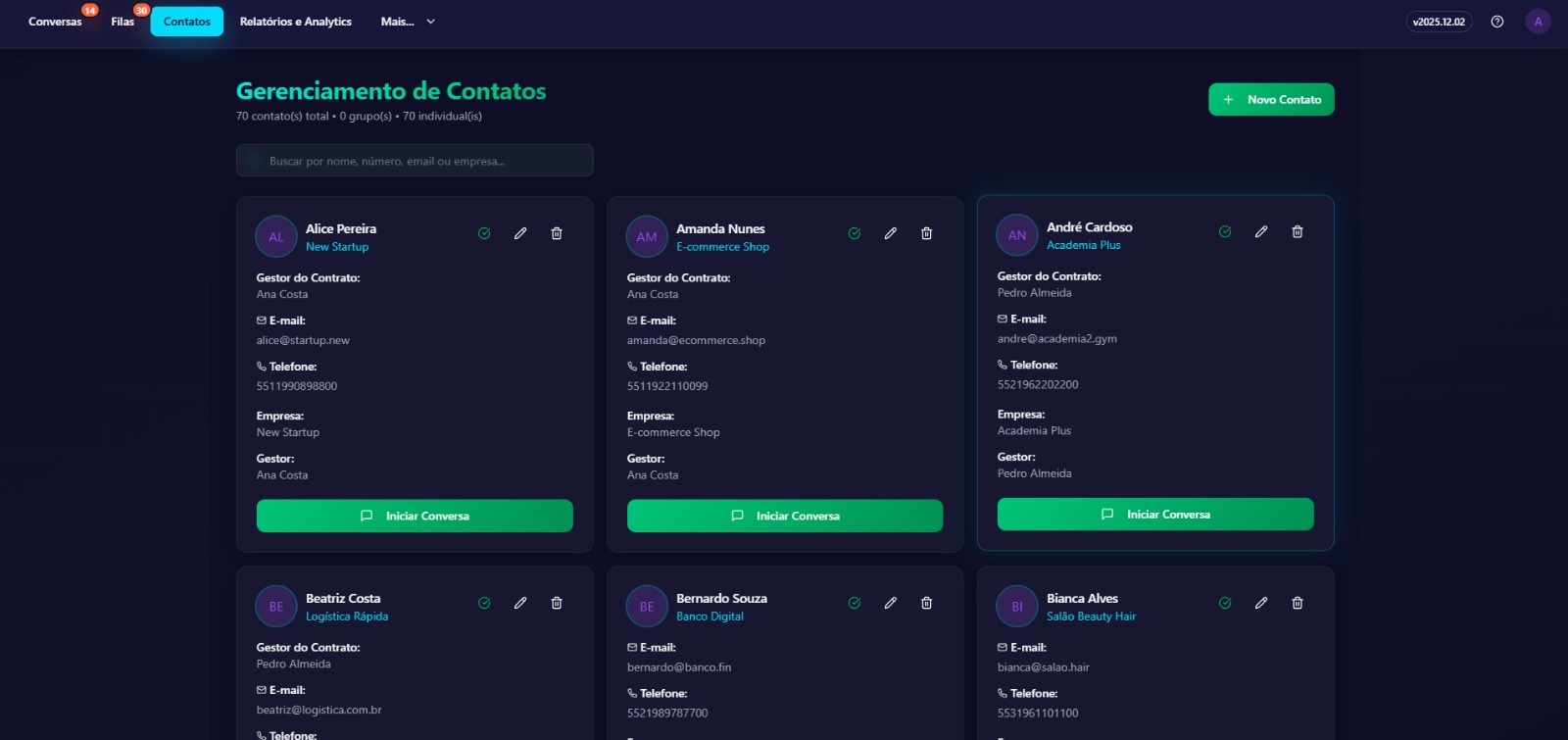The height and width of the screenshot is (740, 1568).
Task: Start conversation with André Cardoso
Action: (1155, 514)
